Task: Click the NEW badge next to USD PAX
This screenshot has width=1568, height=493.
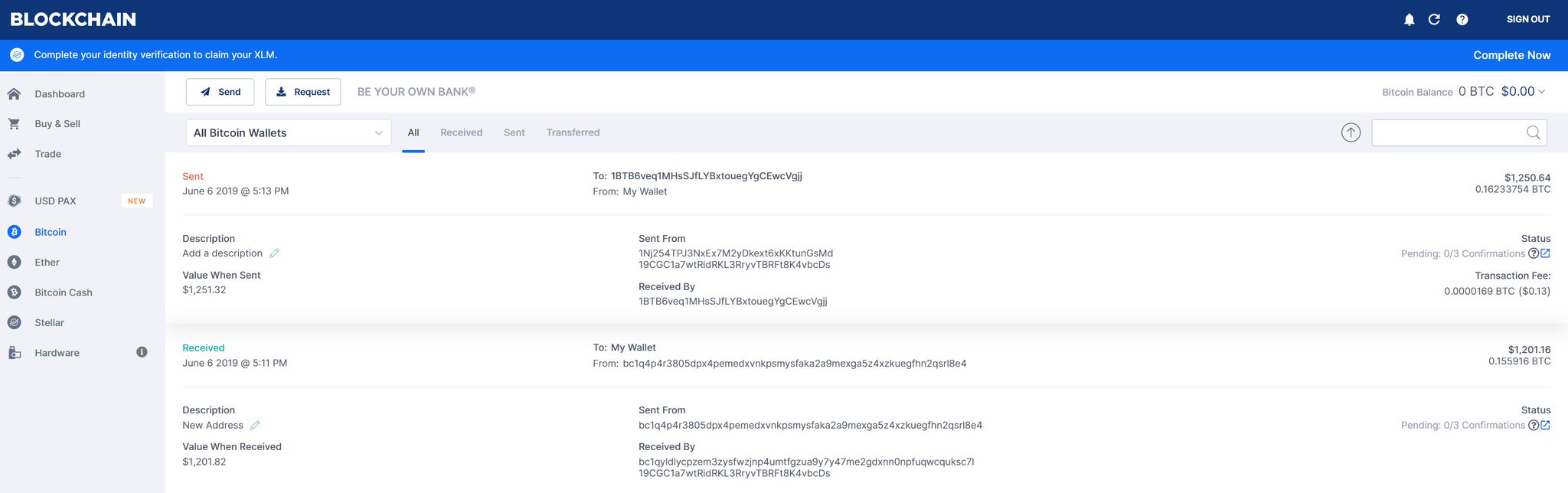Action: 137,201
